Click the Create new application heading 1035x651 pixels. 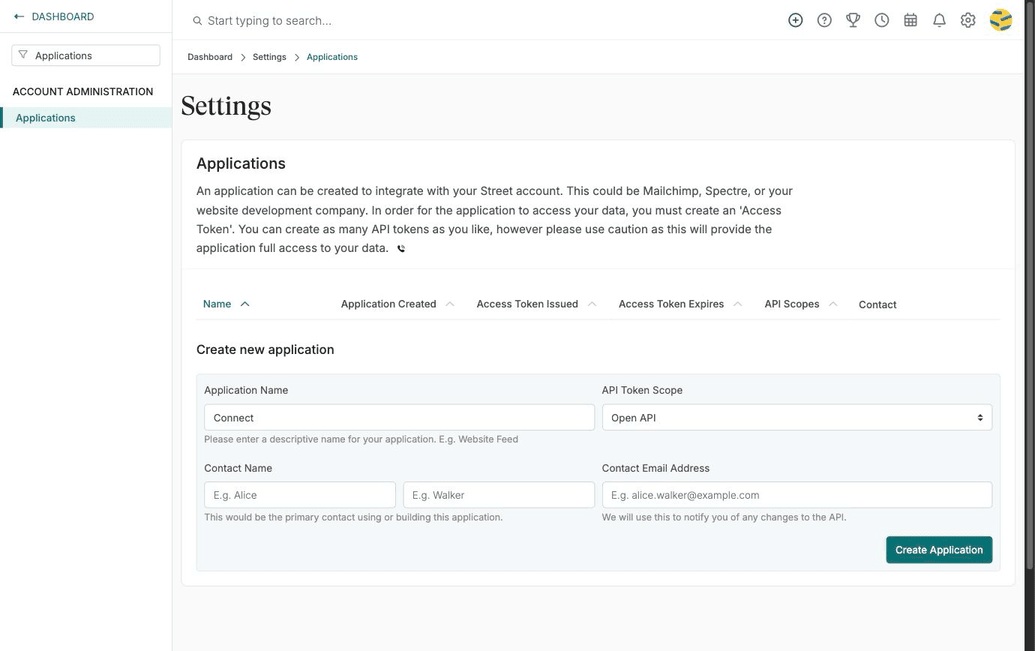[x=265, y=350]
